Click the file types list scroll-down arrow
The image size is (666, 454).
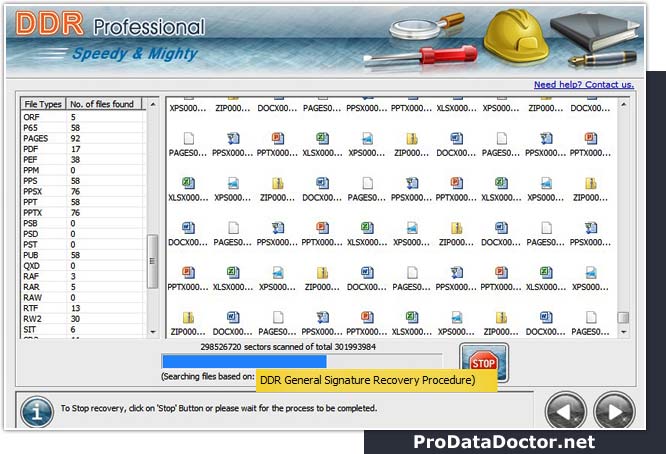click(153, 332)
